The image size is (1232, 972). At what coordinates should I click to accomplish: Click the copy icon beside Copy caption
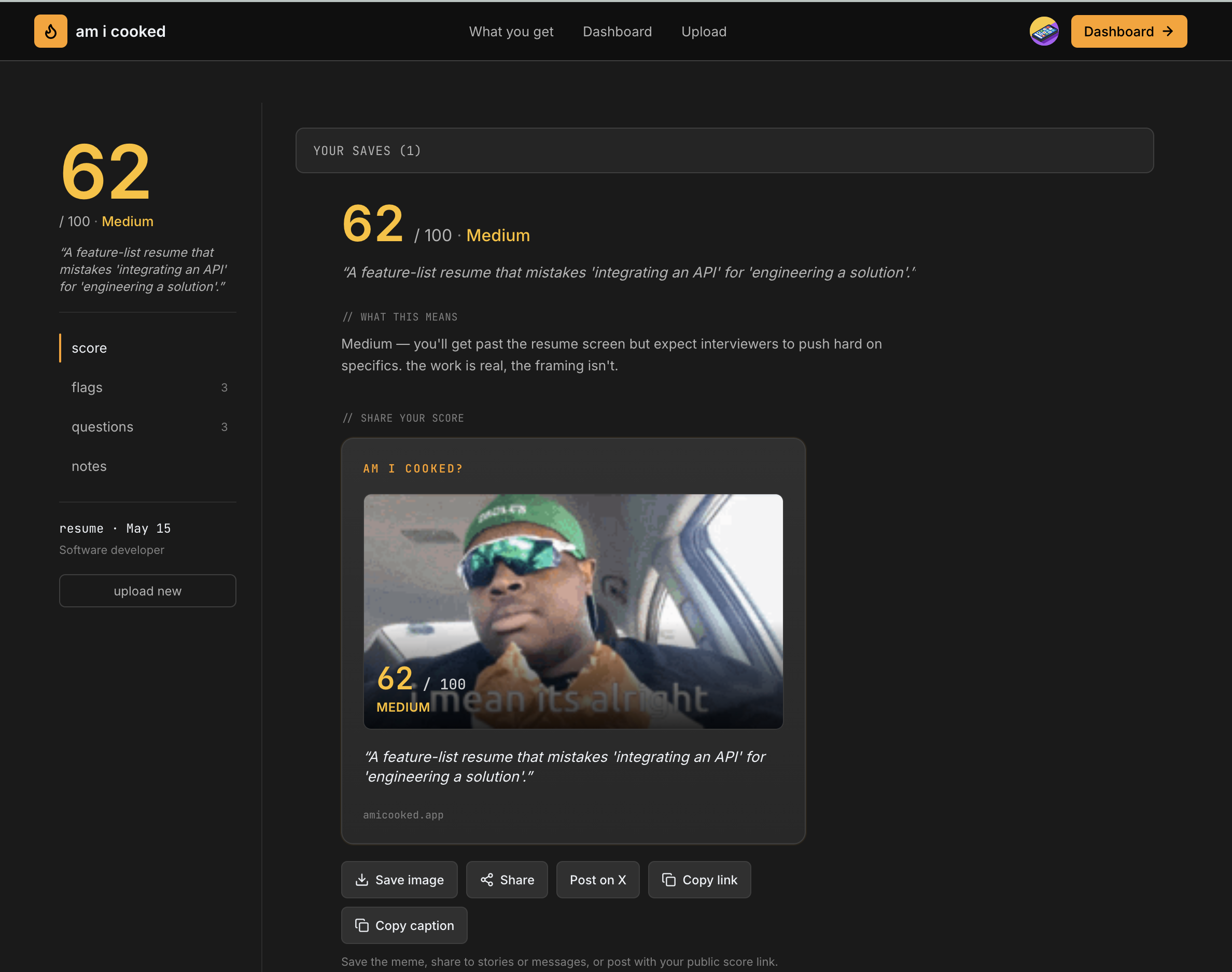coord(362,925)
